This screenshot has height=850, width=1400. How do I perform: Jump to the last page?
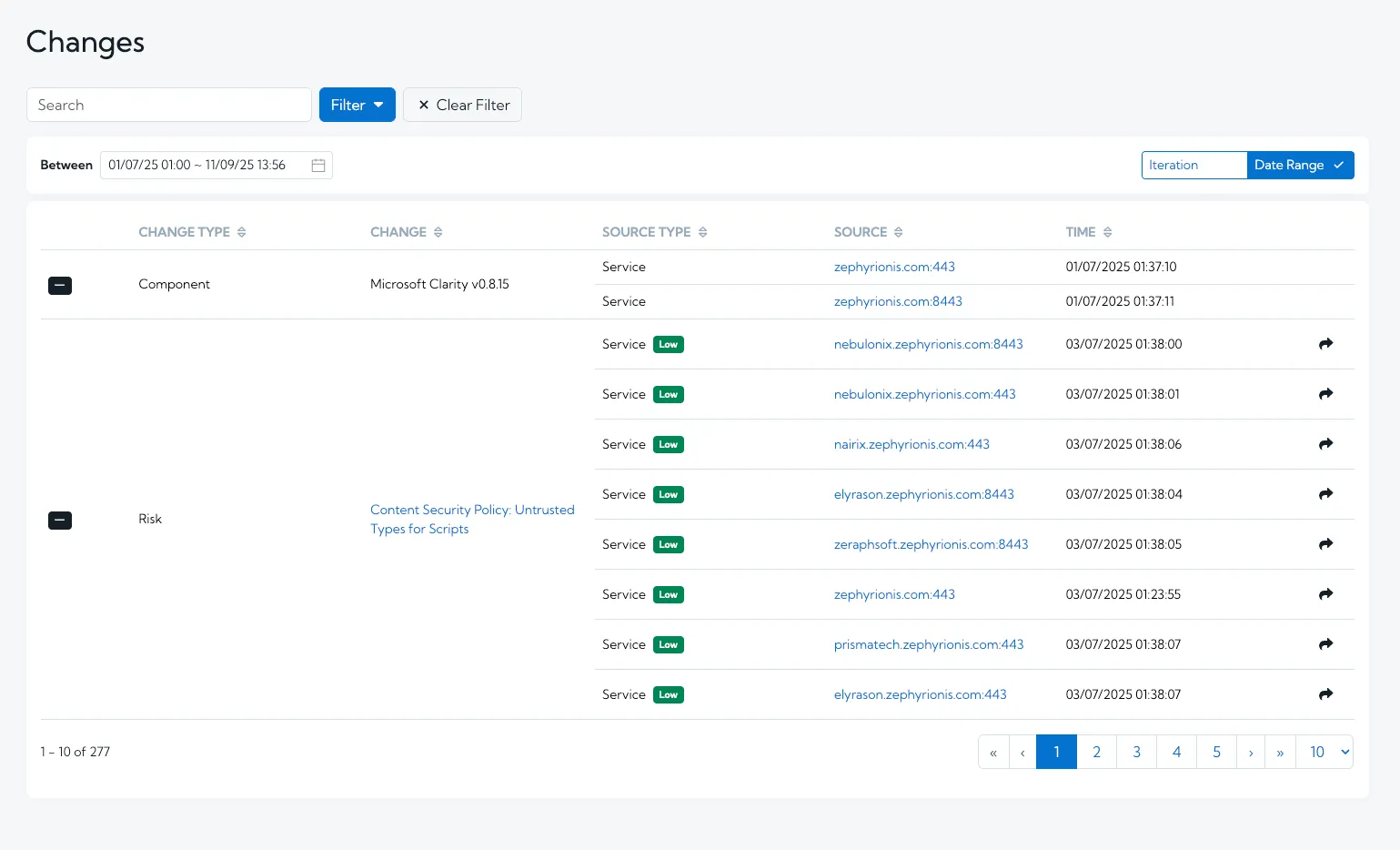[1280, 752]
